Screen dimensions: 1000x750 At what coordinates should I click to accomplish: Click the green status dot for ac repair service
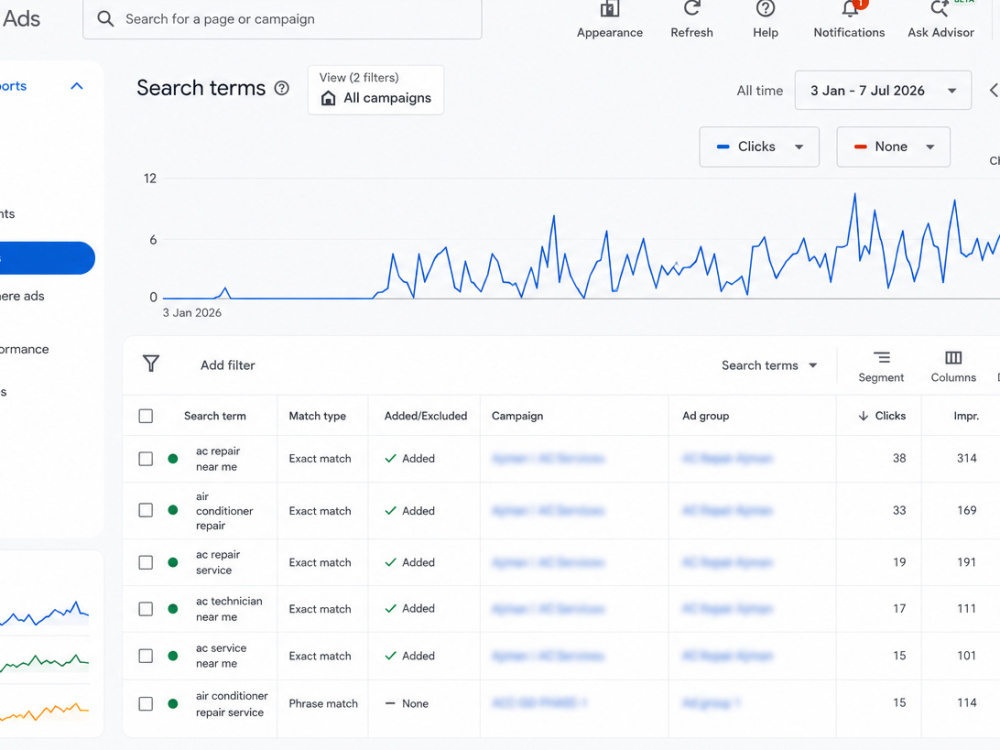pyautogui.click(x=173, y=562)
